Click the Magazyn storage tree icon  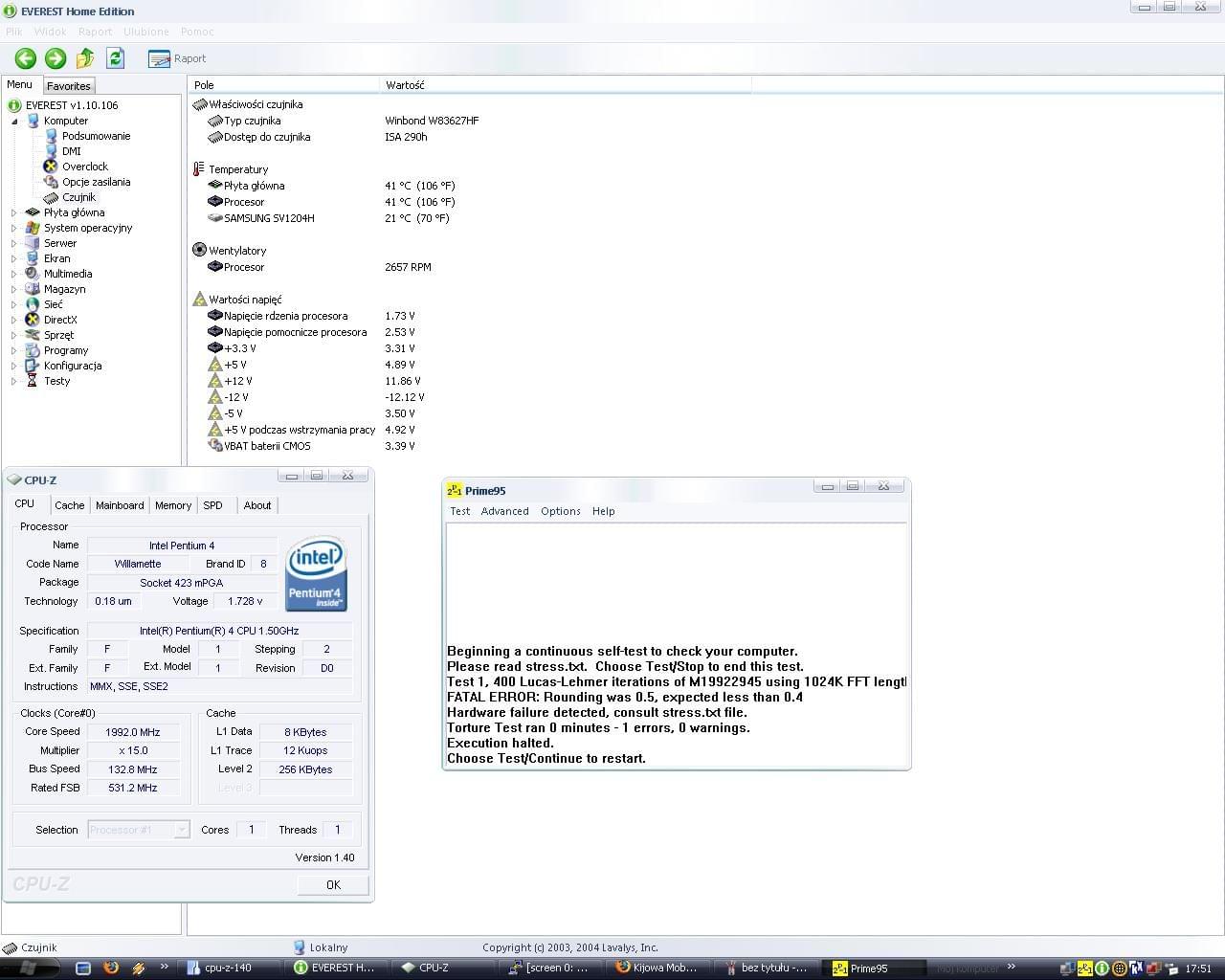click(x=33, y=289)
